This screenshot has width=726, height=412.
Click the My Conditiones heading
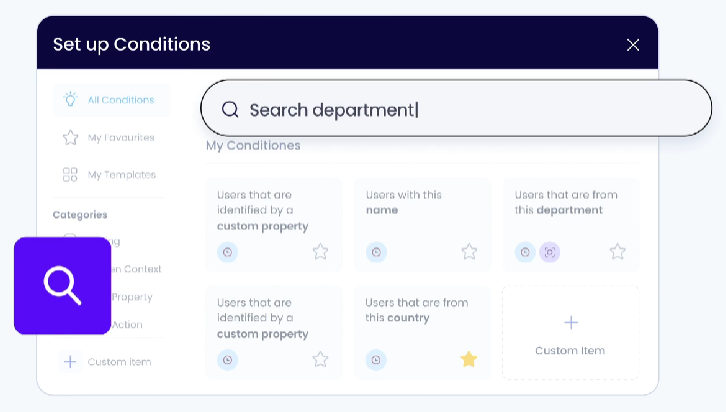click(253, 145)
